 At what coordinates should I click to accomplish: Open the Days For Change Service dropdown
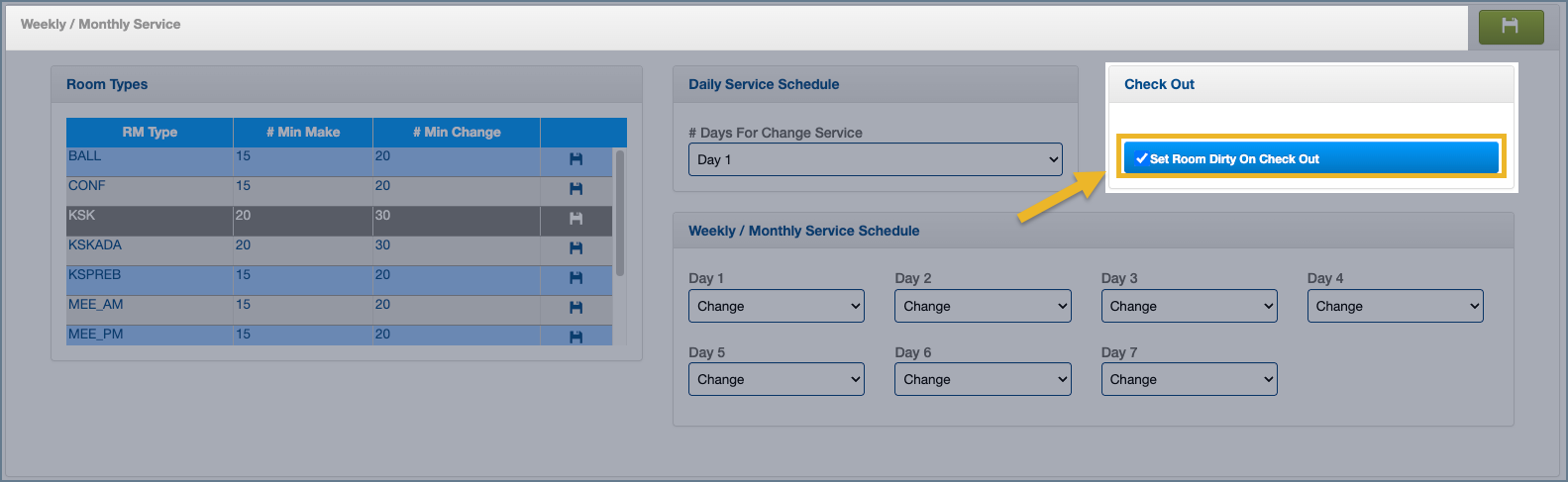pos(875,159)
